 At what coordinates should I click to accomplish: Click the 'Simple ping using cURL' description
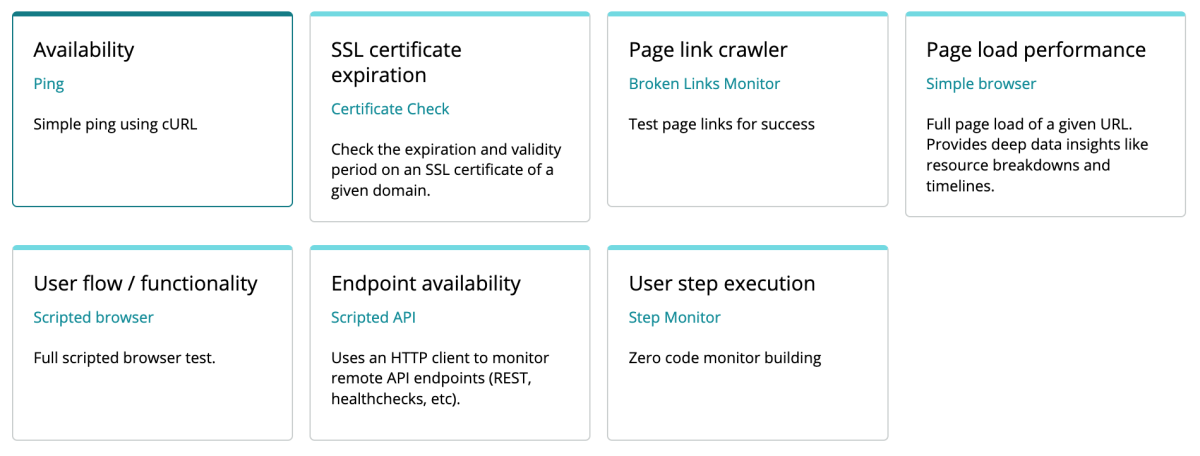tap(123, 125)
